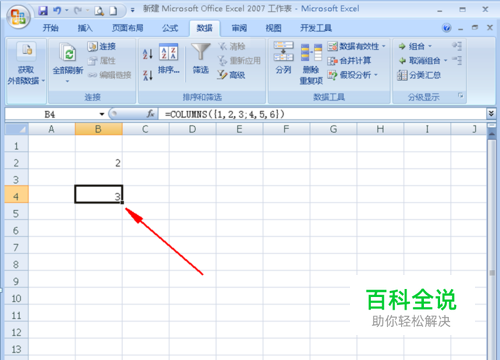Open 连接 connections button

click(x=102, y=46)
